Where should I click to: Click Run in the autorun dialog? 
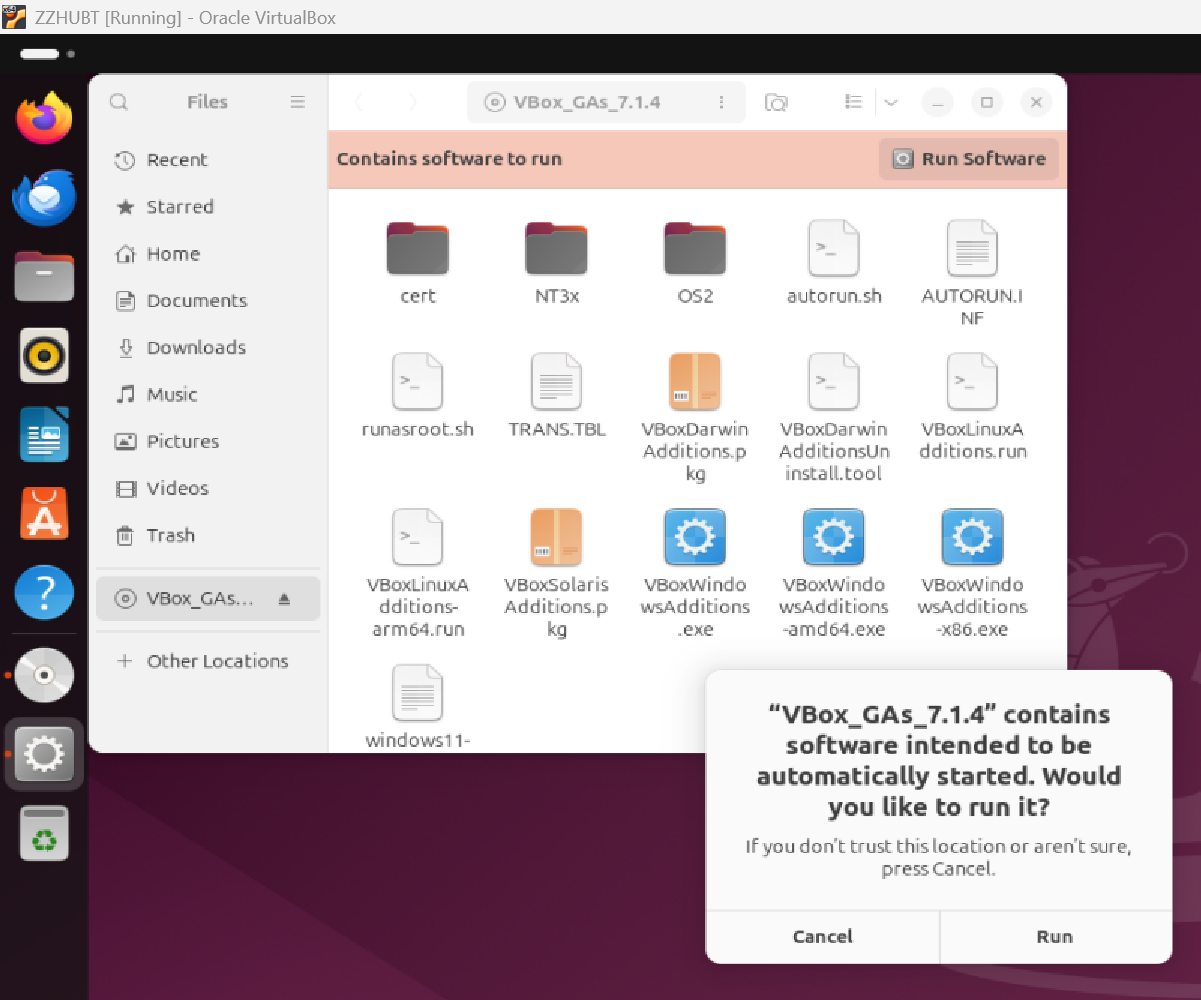1055,937
